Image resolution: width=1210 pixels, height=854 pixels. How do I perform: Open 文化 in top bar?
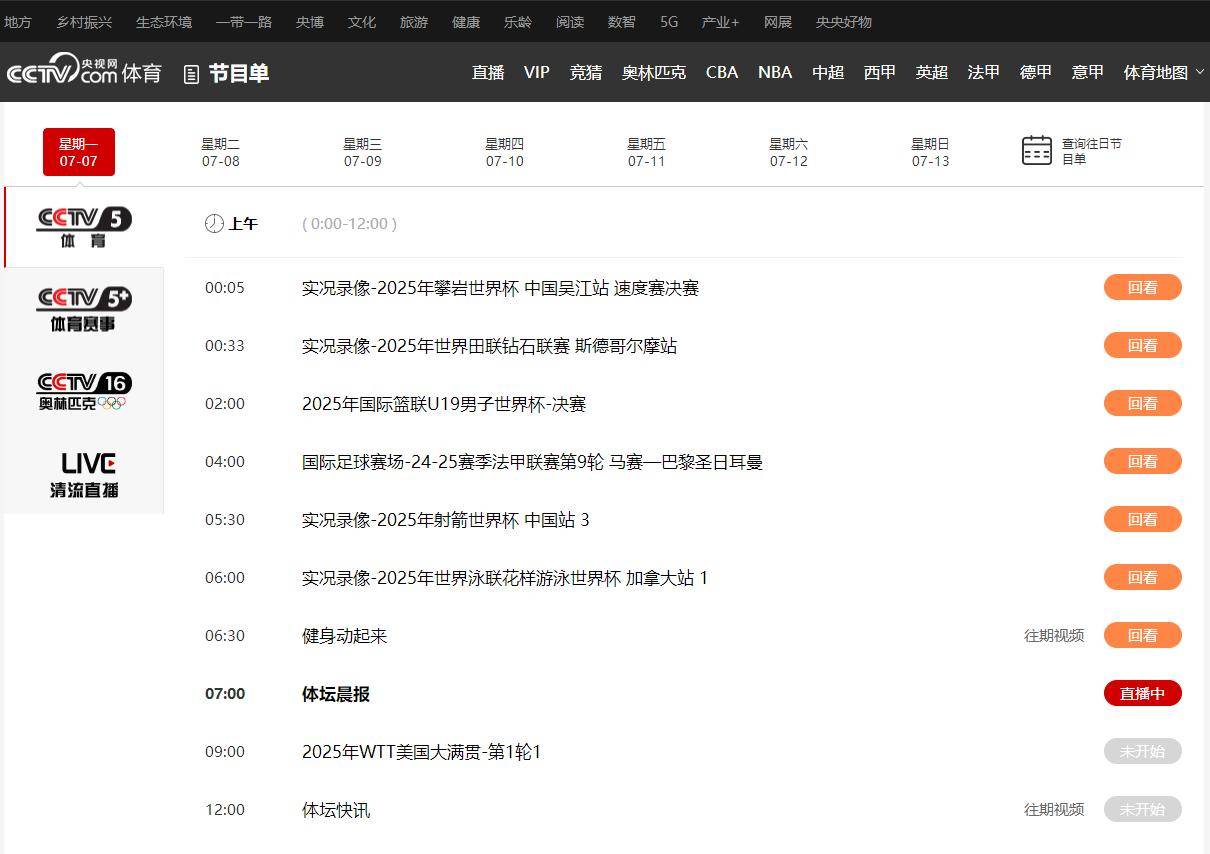click(362, 21)
